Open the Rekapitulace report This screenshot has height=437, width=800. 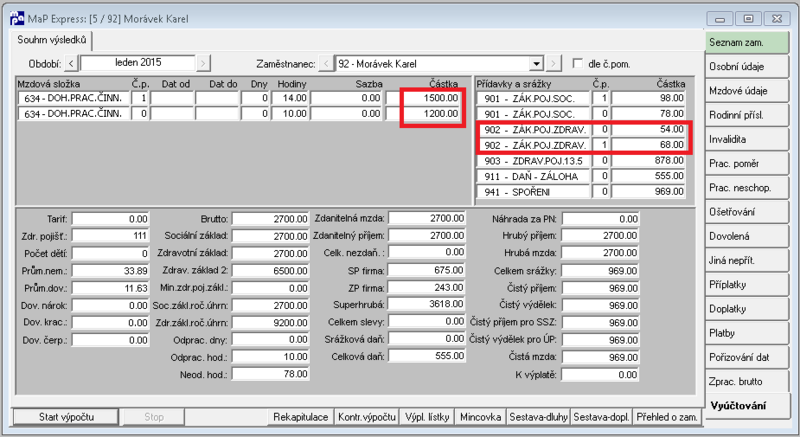[x=301, y=417]
